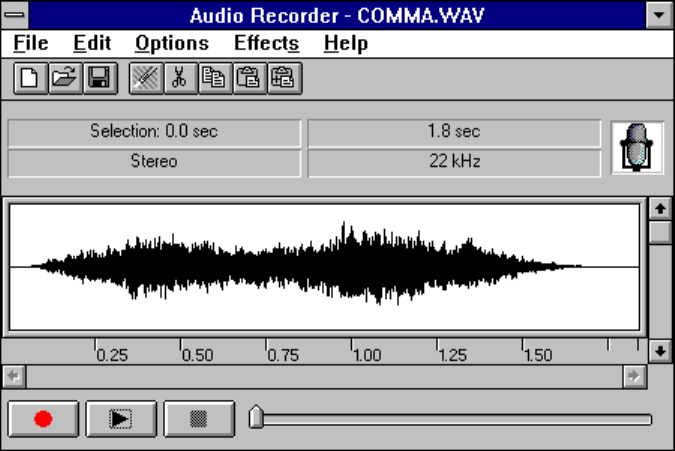This screenshot has height=451, width=675.
Task: Save the recording with the floppy disk icon
Action: point(100,78)
